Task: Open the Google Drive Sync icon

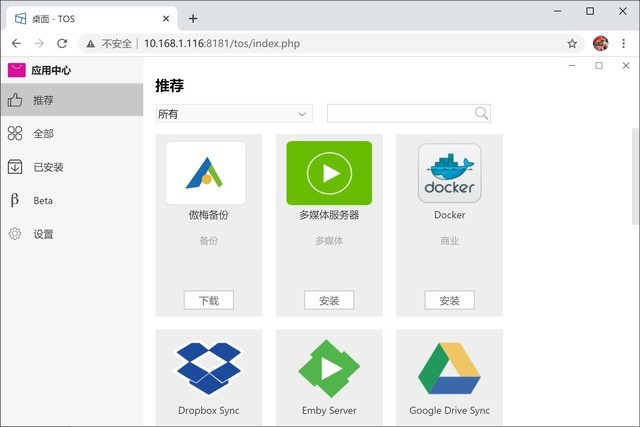Action: click(x=449, y=369)
